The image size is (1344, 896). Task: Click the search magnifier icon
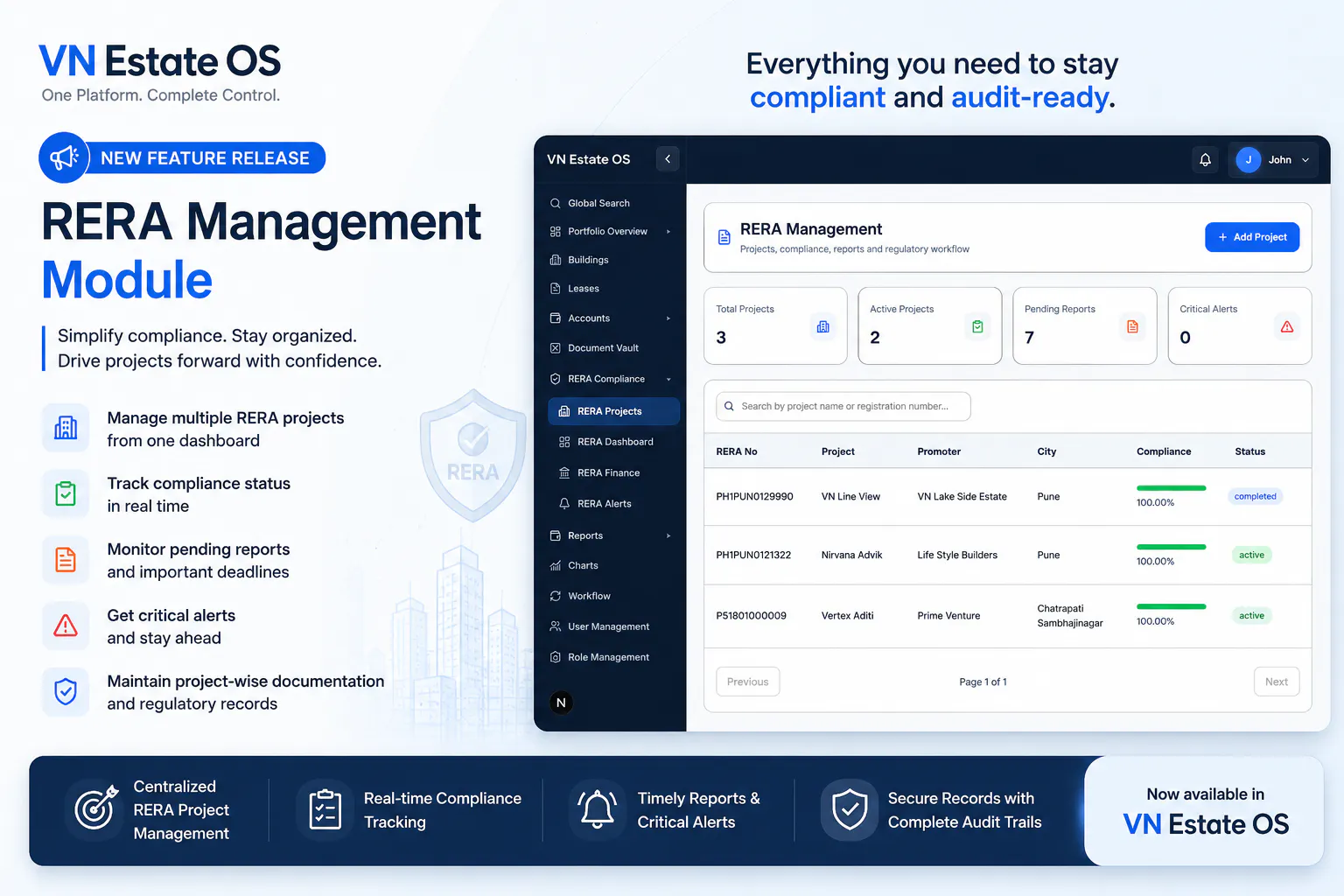click(729, 406)
